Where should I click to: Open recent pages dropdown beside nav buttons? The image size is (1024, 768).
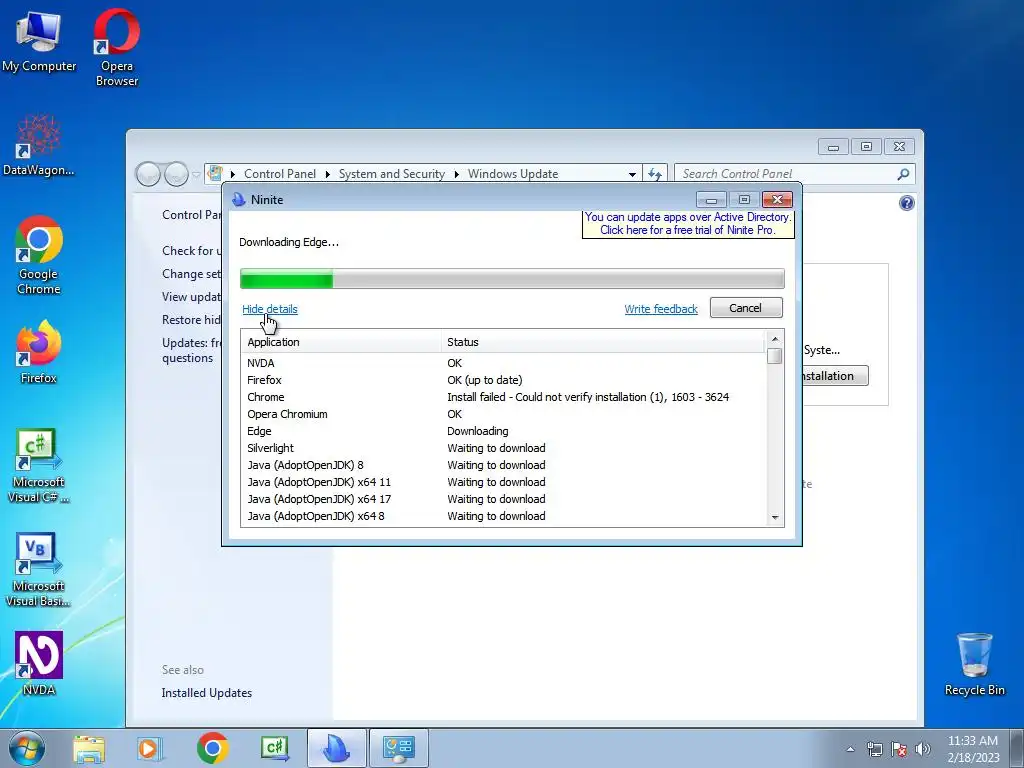(196, 175)
